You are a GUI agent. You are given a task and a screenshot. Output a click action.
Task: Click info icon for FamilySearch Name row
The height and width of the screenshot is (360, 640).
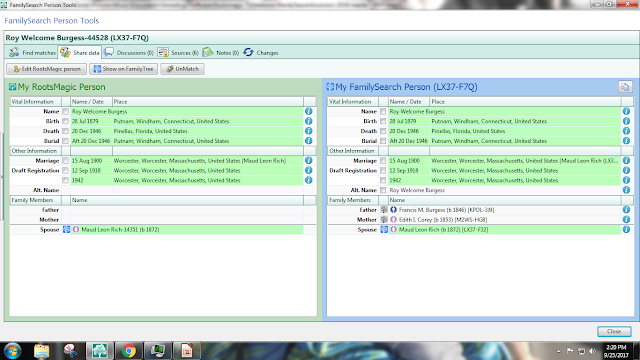point(626,111)
